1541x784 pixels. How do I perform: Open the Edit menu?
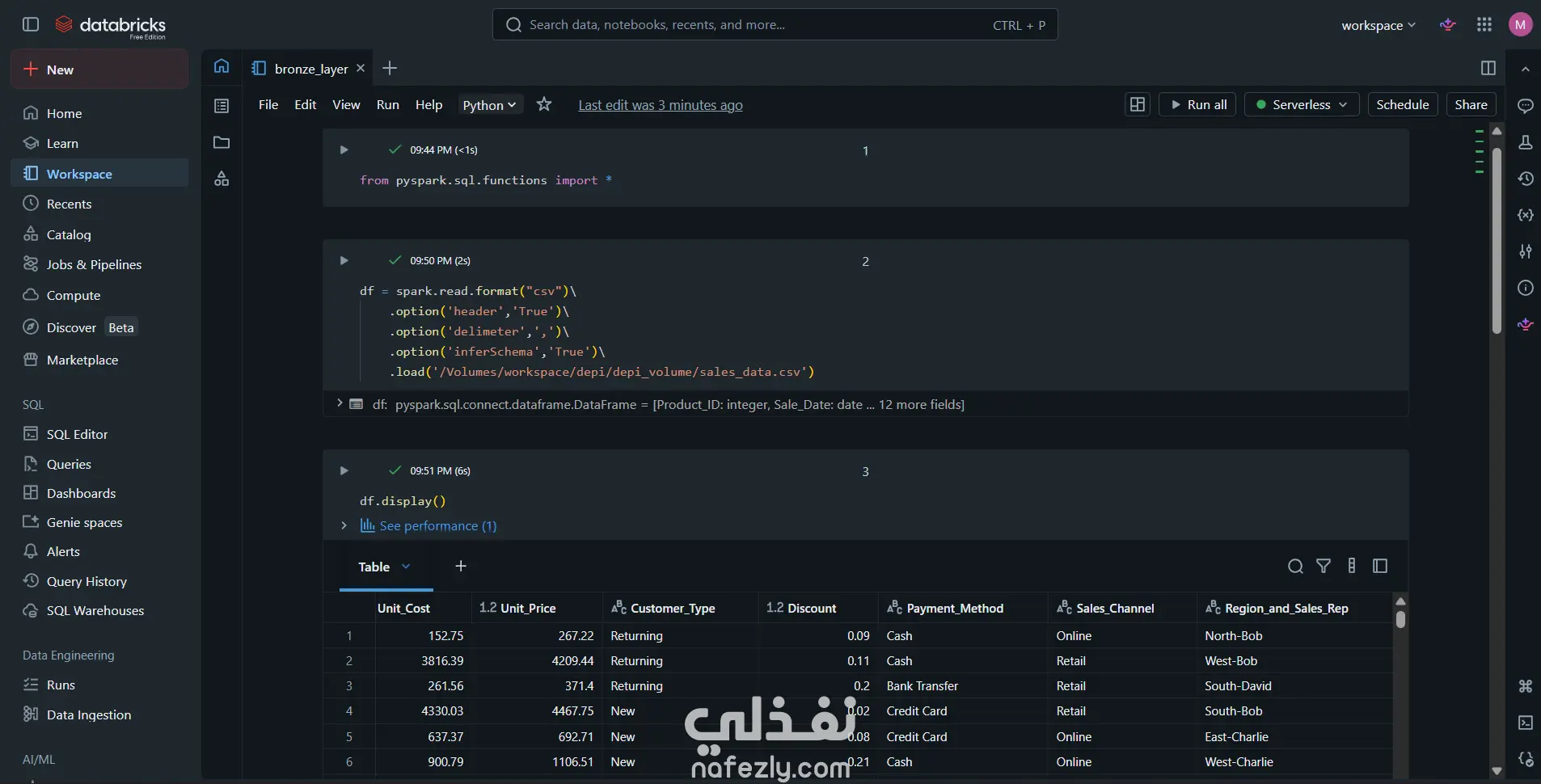(x=306, y=104)
